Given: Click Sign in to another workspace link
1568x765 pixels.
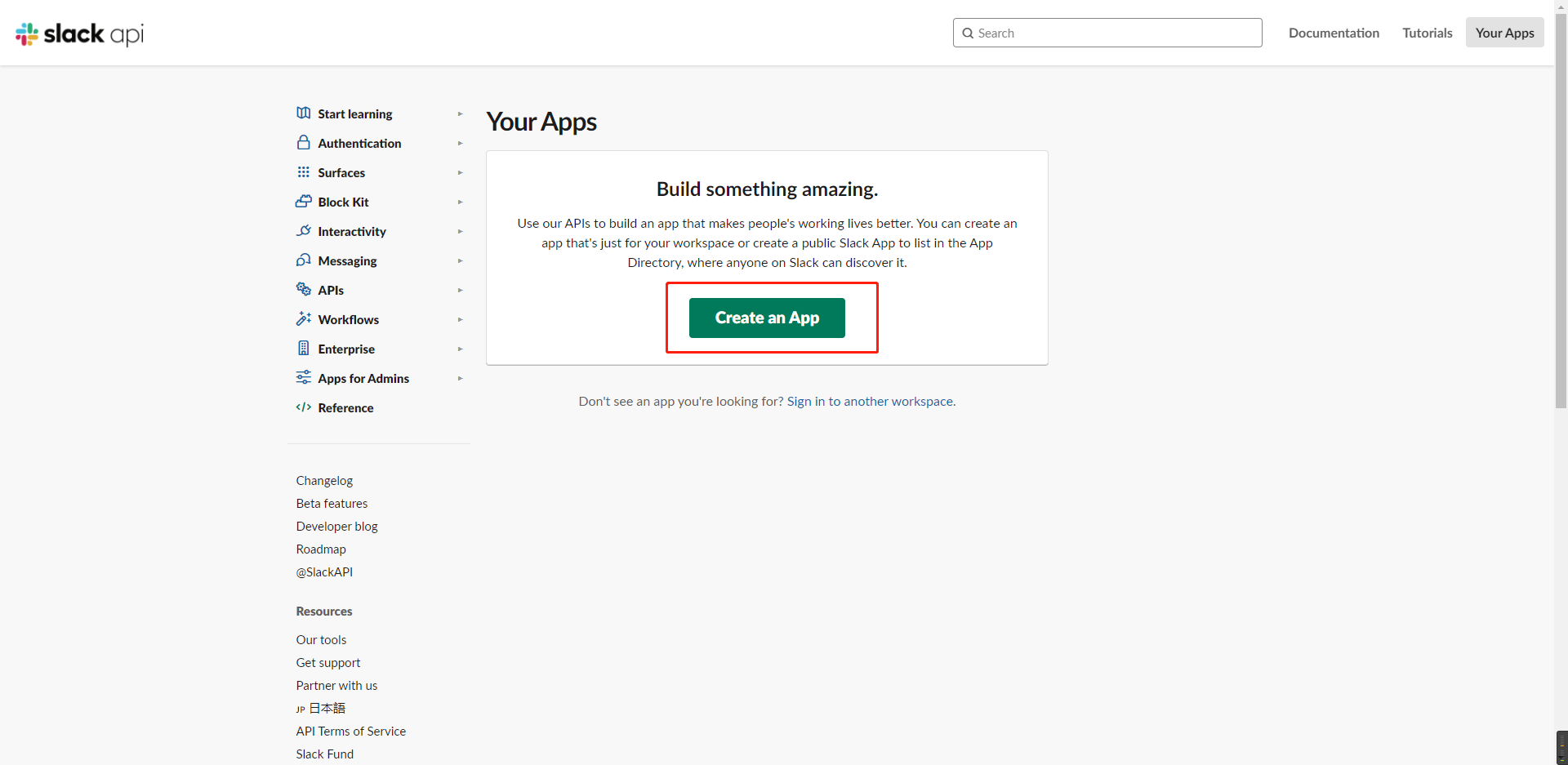Looking at the screenshot, I should (870, 402).
